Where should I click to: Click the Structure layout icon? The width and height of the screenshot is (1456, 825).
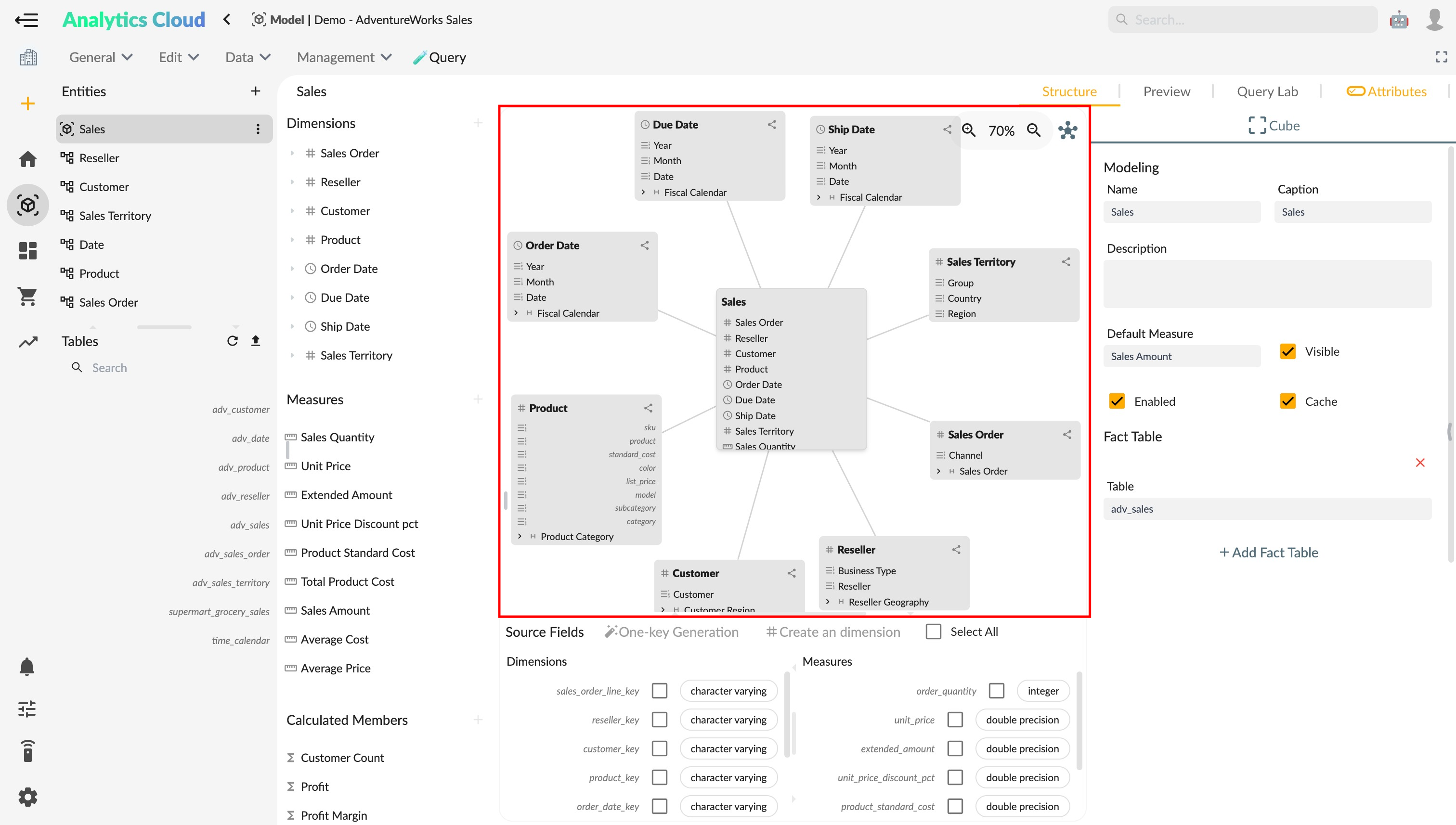(x=1067, y=129)
